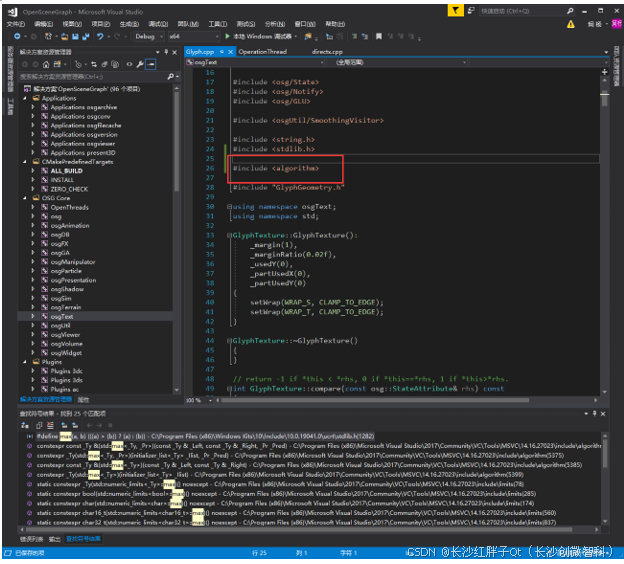
Task: Click the notification flag in title bar
Action: 455,10
